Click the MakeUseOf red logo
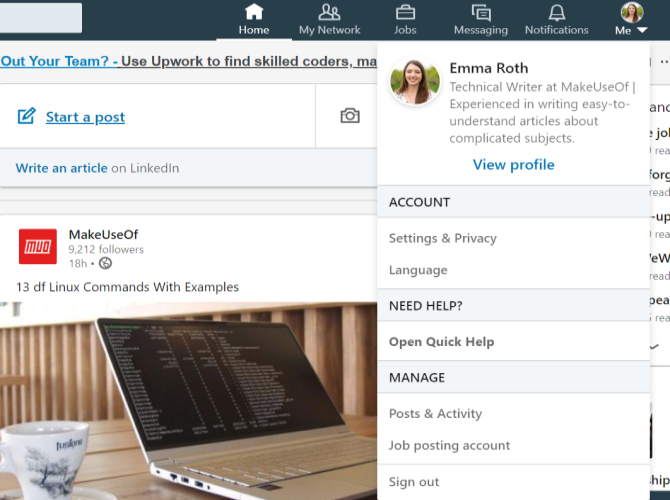This screenshot has width=670, height=500. click(x=38, y=246)
